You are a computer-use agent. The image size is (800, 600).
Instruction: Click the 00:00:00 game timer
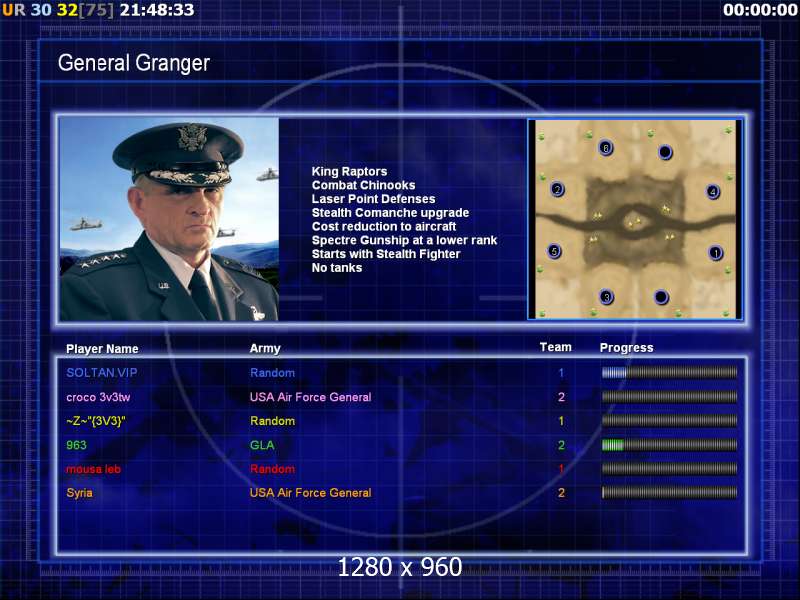760,10
